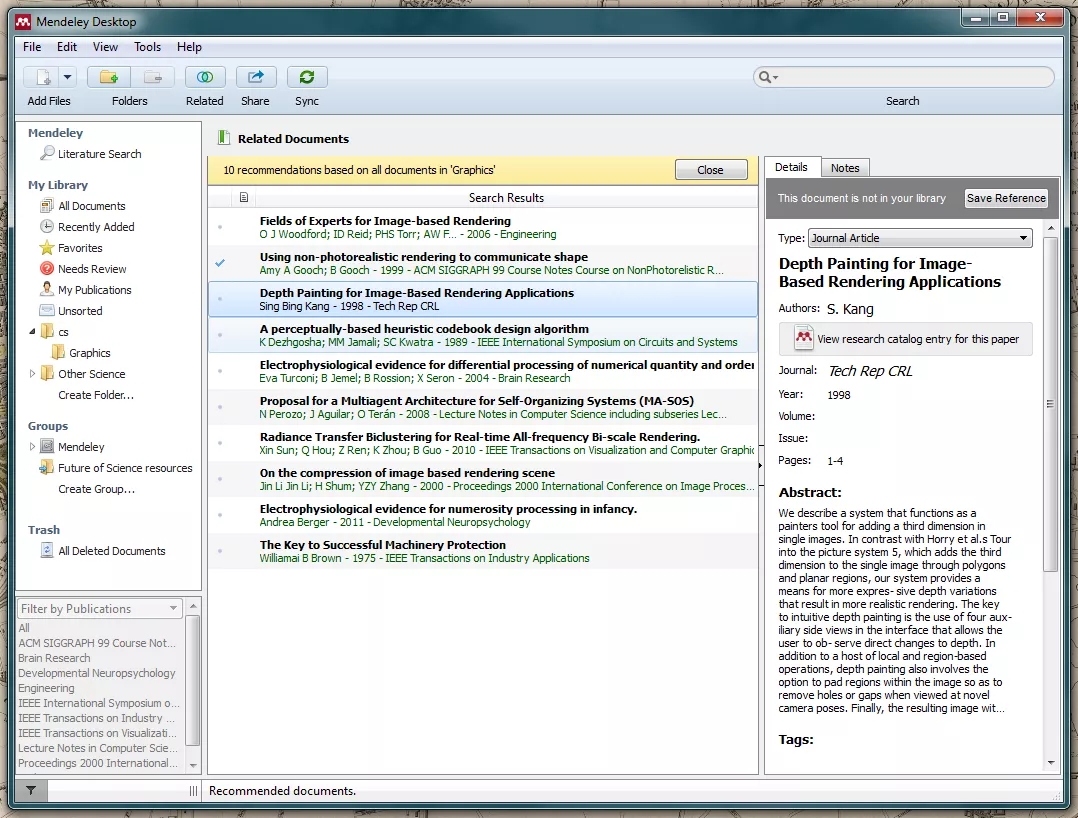Click the Add Files toolbar icon
Viewport: 1078px width, 818px height.
pos(43,77)
